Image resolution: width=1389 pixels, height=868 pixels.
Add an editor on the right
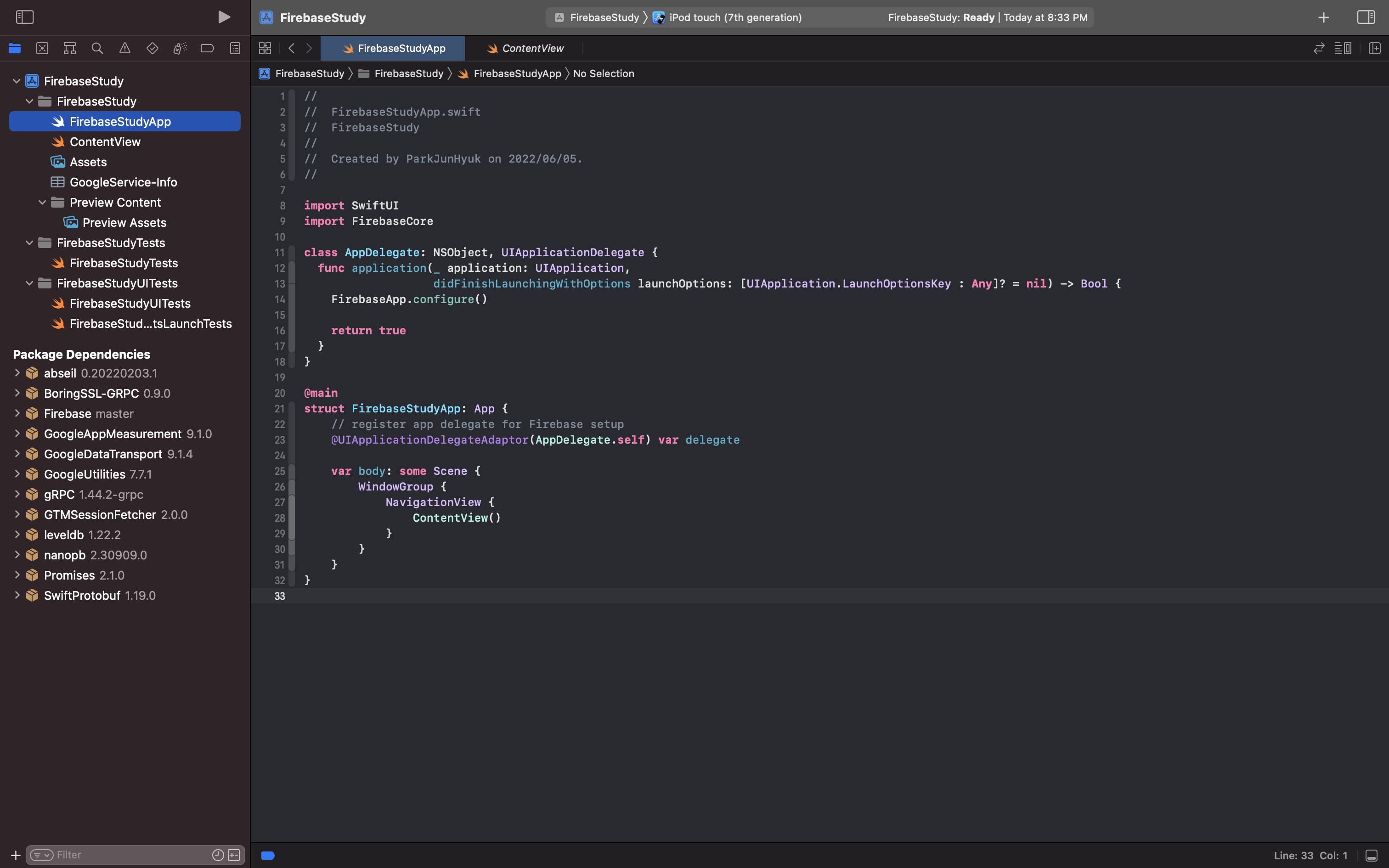(1375, 48)
